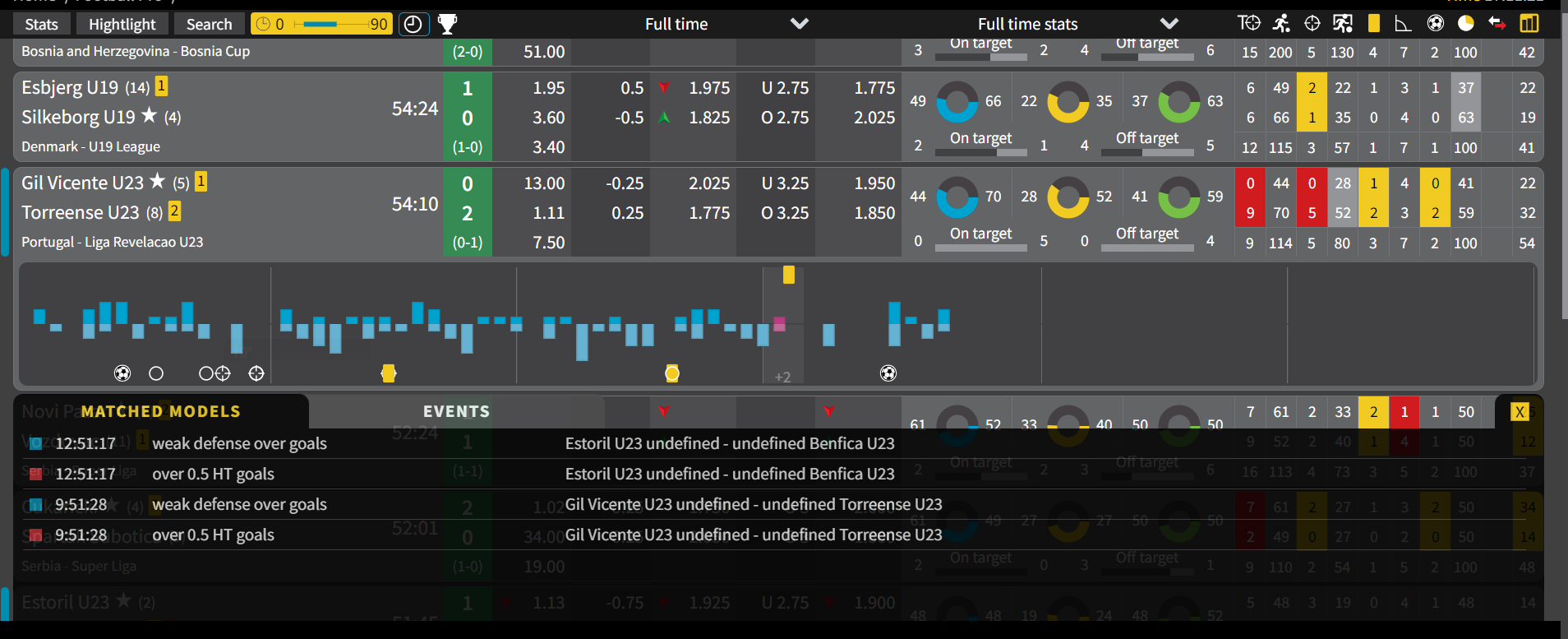1568x639 pixels.
Task: Toggle the yellow card column icon
Action: (1374, 23)
